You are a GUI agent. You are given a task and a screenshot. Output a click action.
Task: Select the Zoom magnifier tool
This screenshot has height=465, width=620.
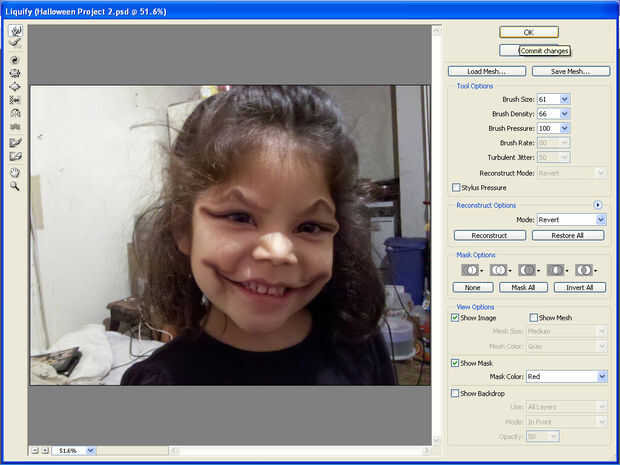15,186
